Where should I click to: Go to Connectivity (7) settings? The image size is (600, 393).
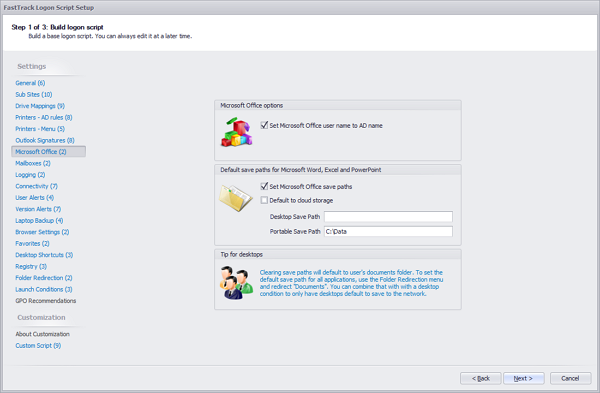point(36,186)
